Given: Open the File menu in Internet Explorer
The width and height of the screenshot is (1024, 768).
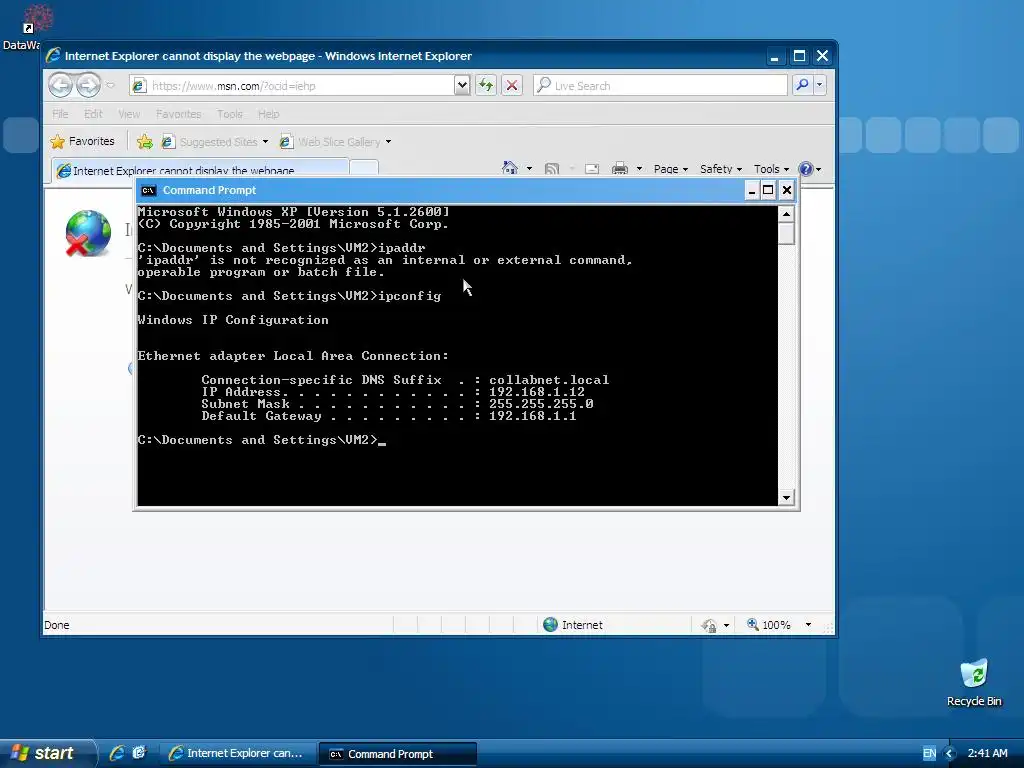Looking at the screenshot, I should pos(60,114).
